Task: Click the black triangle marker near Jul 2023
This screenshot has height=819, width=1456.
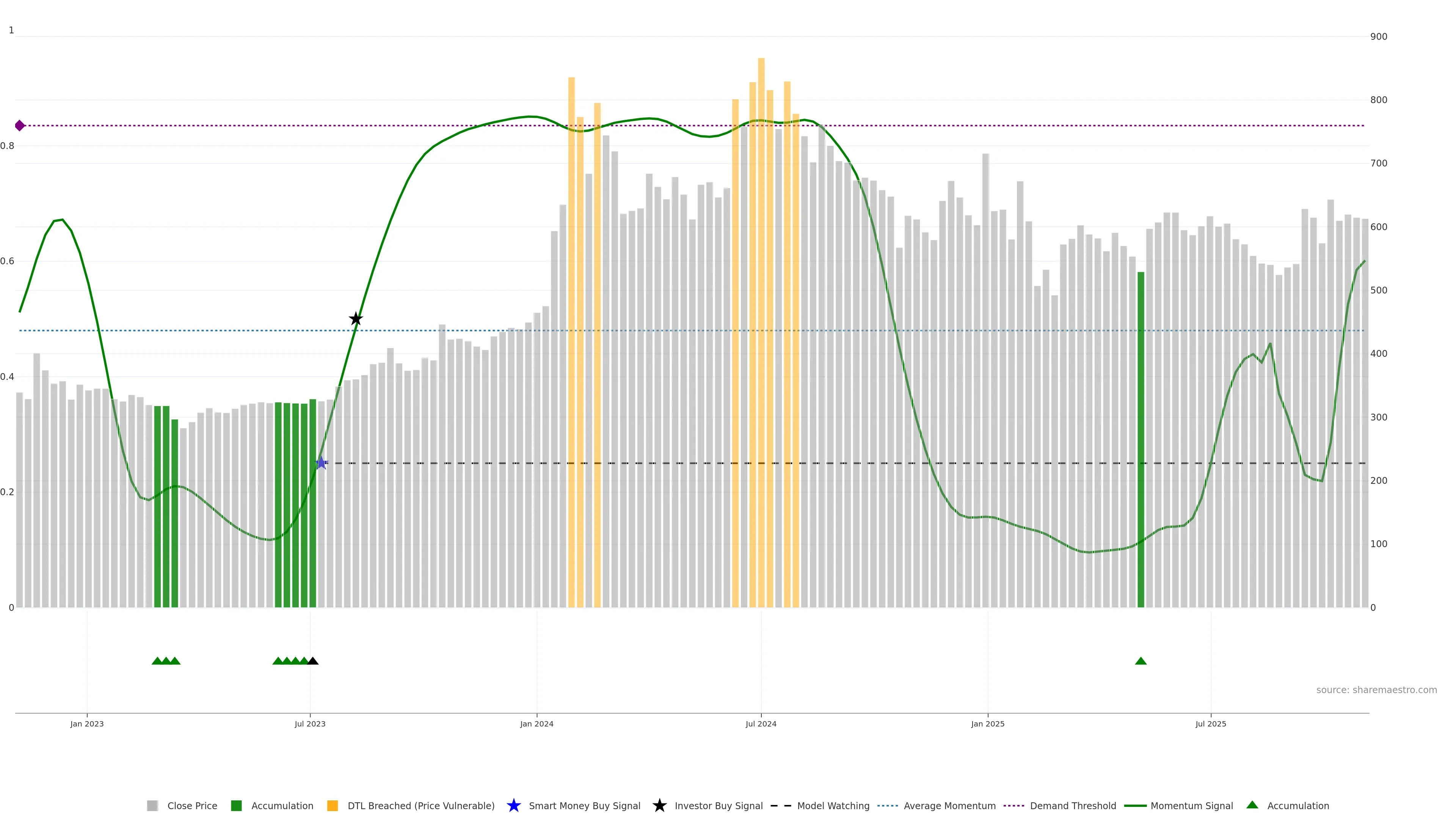Action: [312, 661]
